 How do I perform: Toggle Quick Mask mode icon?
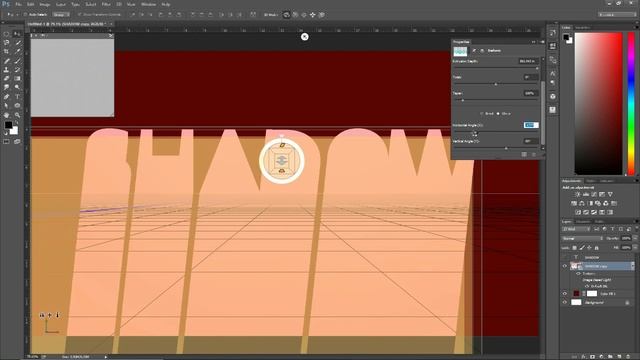(7, 142)
